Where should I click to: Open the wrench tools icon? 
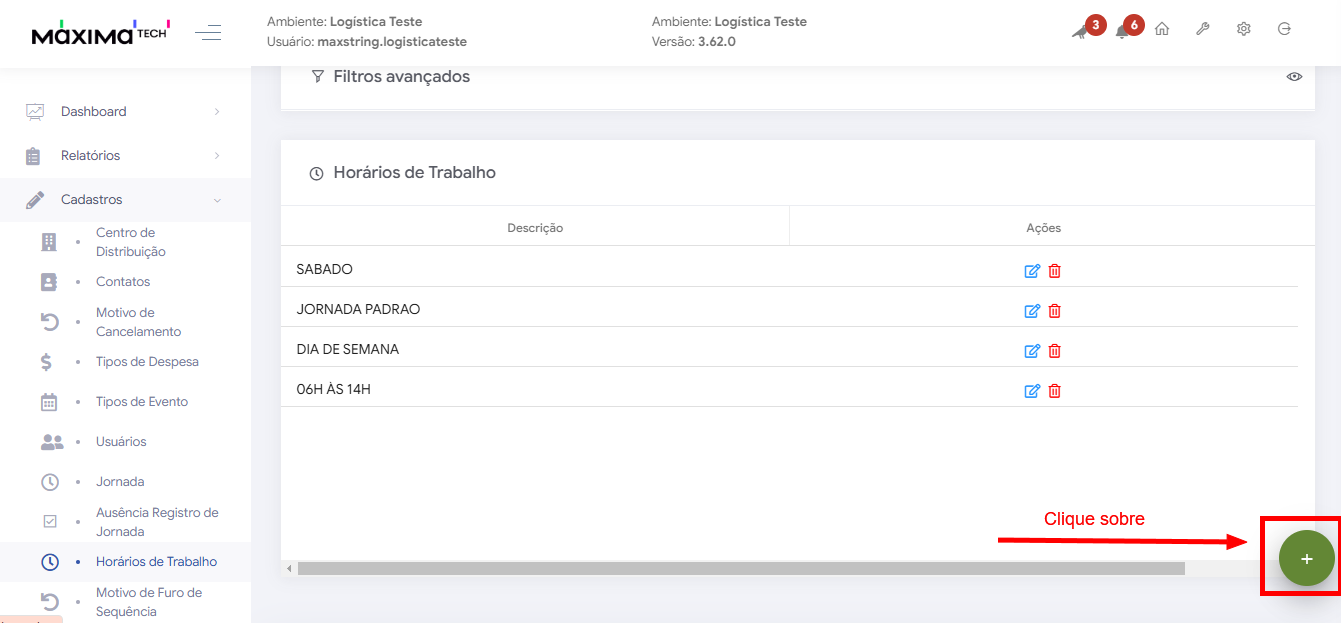(x=1203, y=30)
